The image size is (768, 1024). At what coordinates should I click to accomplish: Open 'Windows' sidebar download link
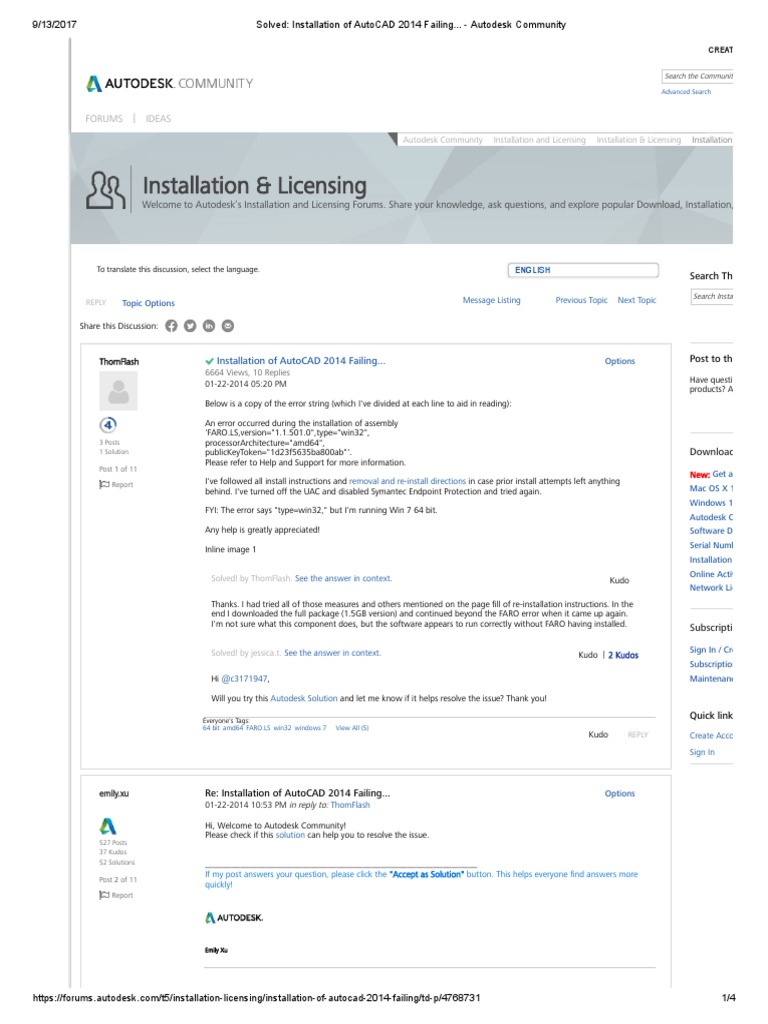(711, 503)
